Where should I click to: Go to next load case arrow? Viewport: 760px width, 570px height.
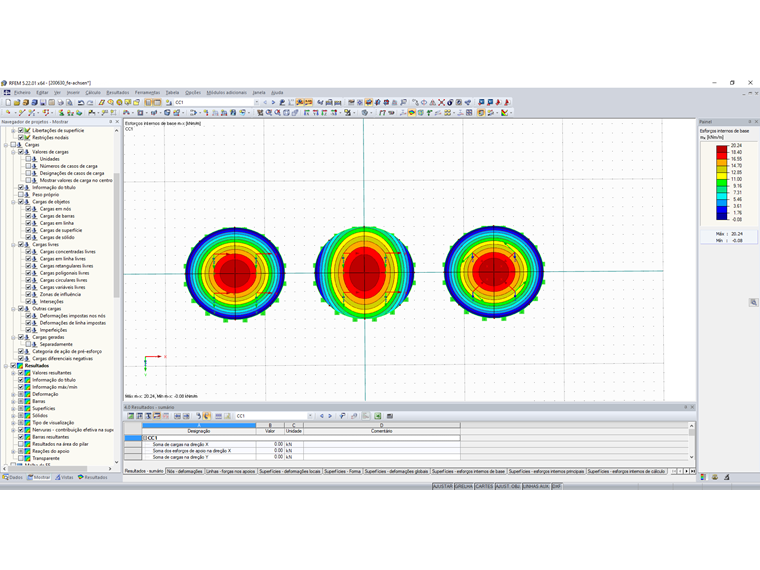point(273,102)
